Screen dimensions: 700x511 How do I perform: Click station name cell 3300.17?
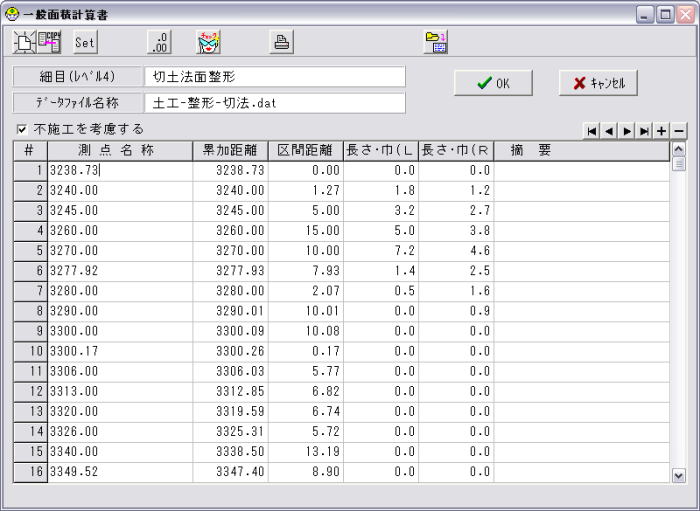tap(120, 352)
